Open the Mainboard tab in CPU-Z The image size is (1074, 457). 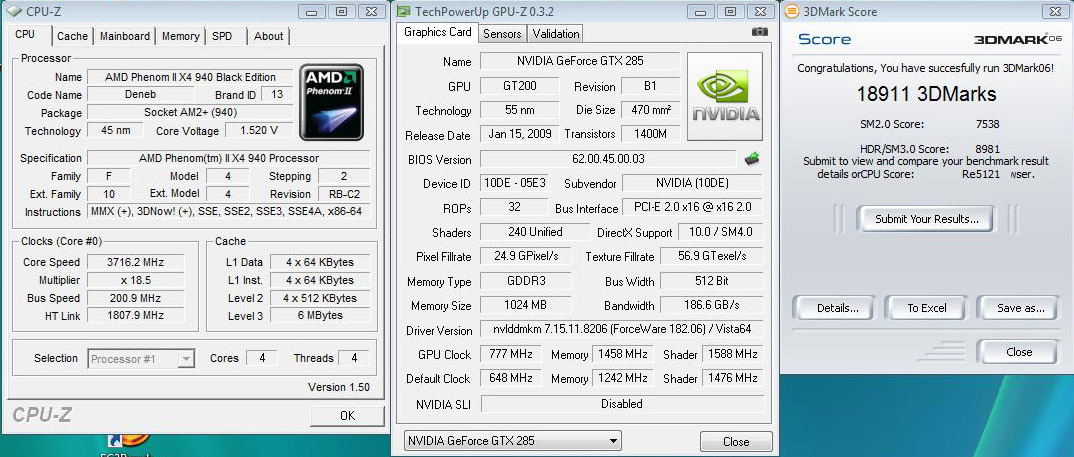click(x=125, y=36)
